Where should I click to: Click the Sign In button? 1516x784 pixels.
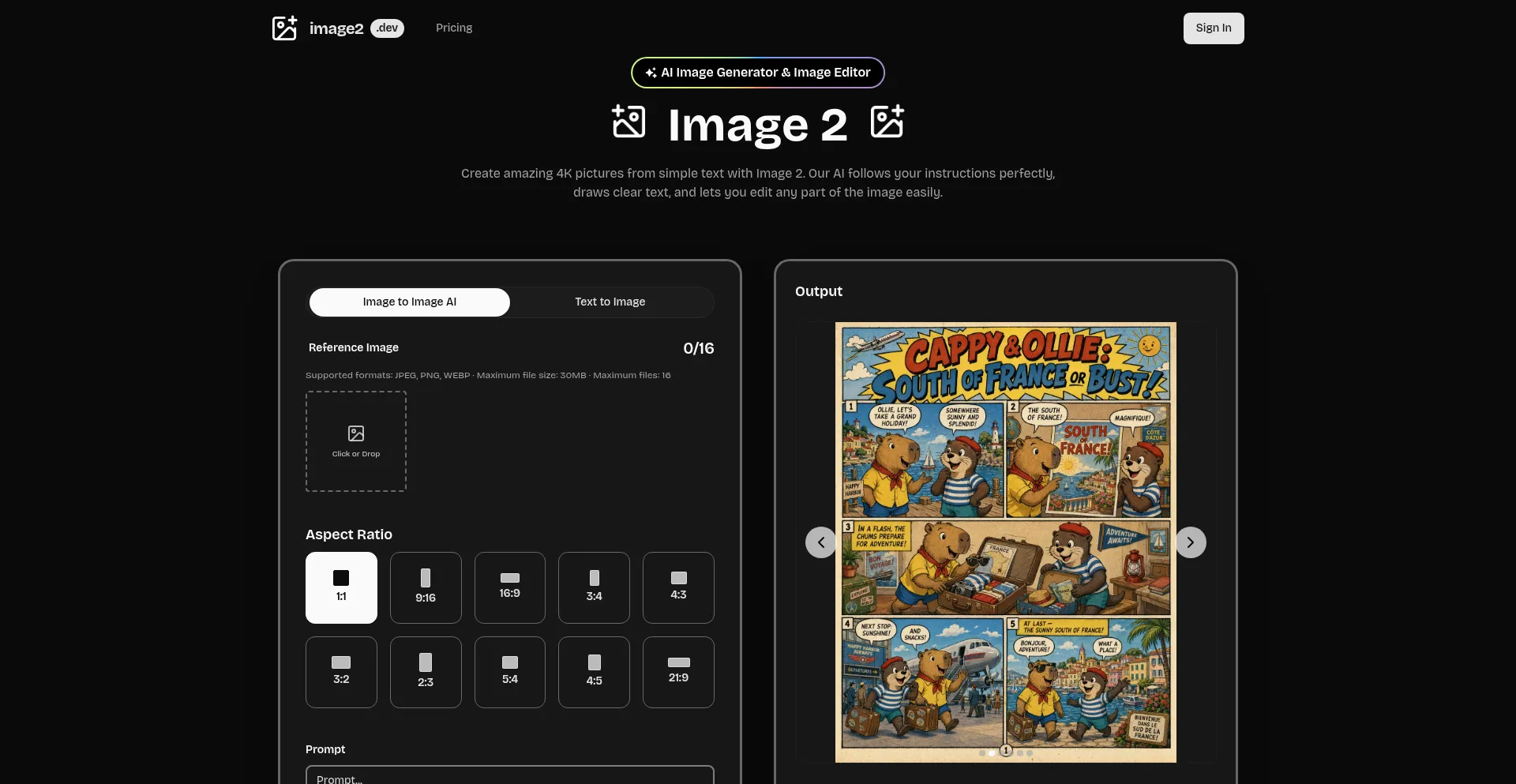(x=1214, y=28)
